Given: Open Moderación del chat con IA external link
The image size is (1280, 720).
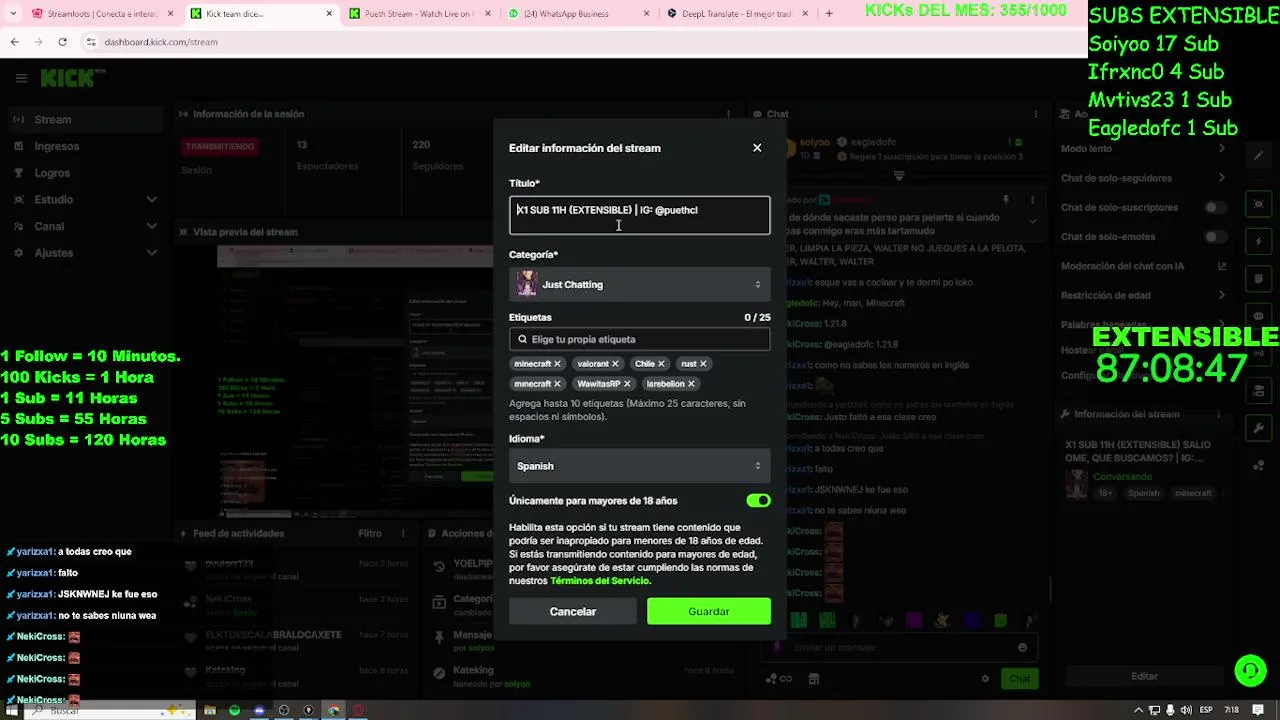Looking at the screenshot, I should 1221,266.
